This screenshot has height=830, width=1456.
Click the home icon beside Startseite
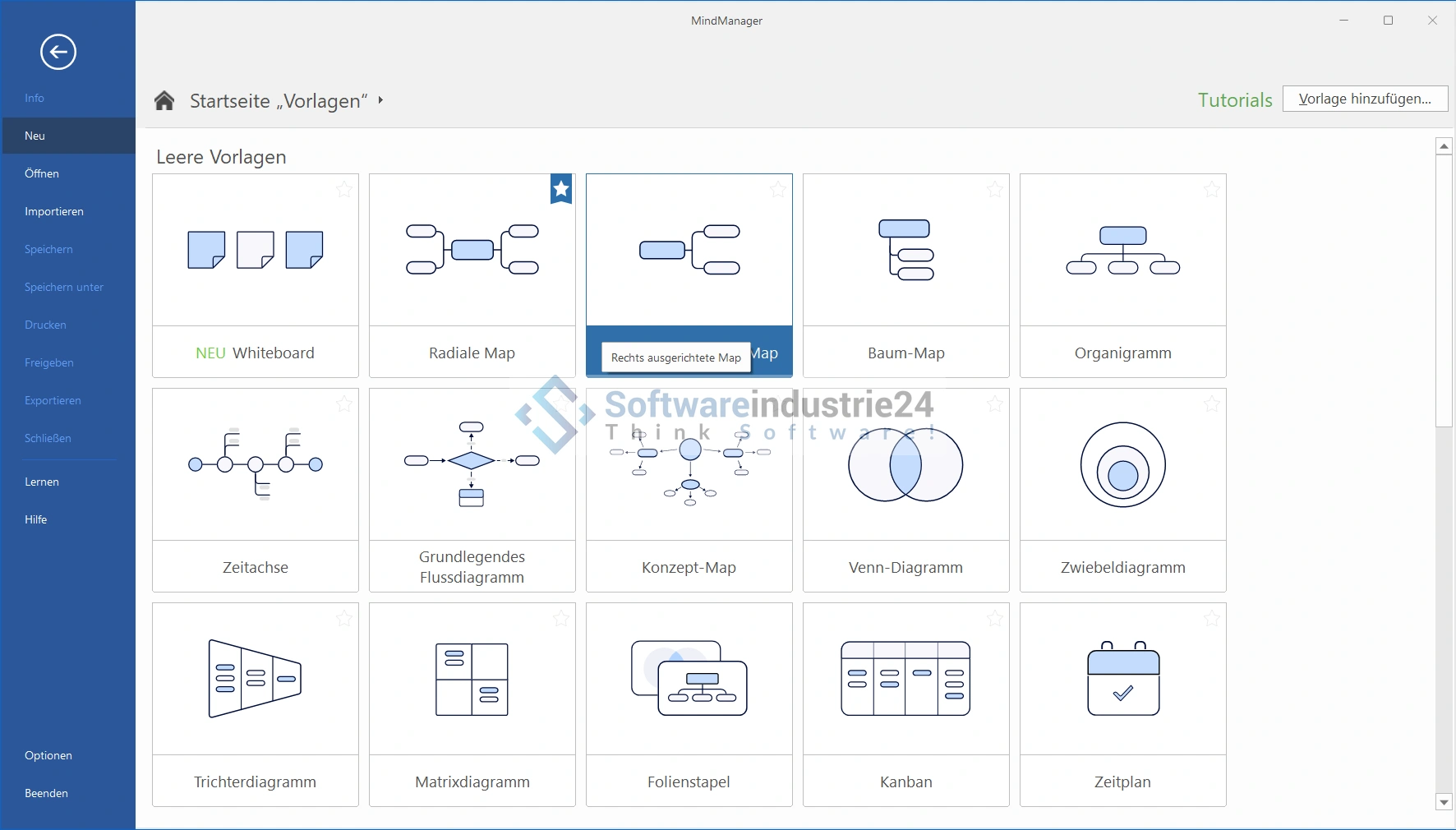[164, 101]
